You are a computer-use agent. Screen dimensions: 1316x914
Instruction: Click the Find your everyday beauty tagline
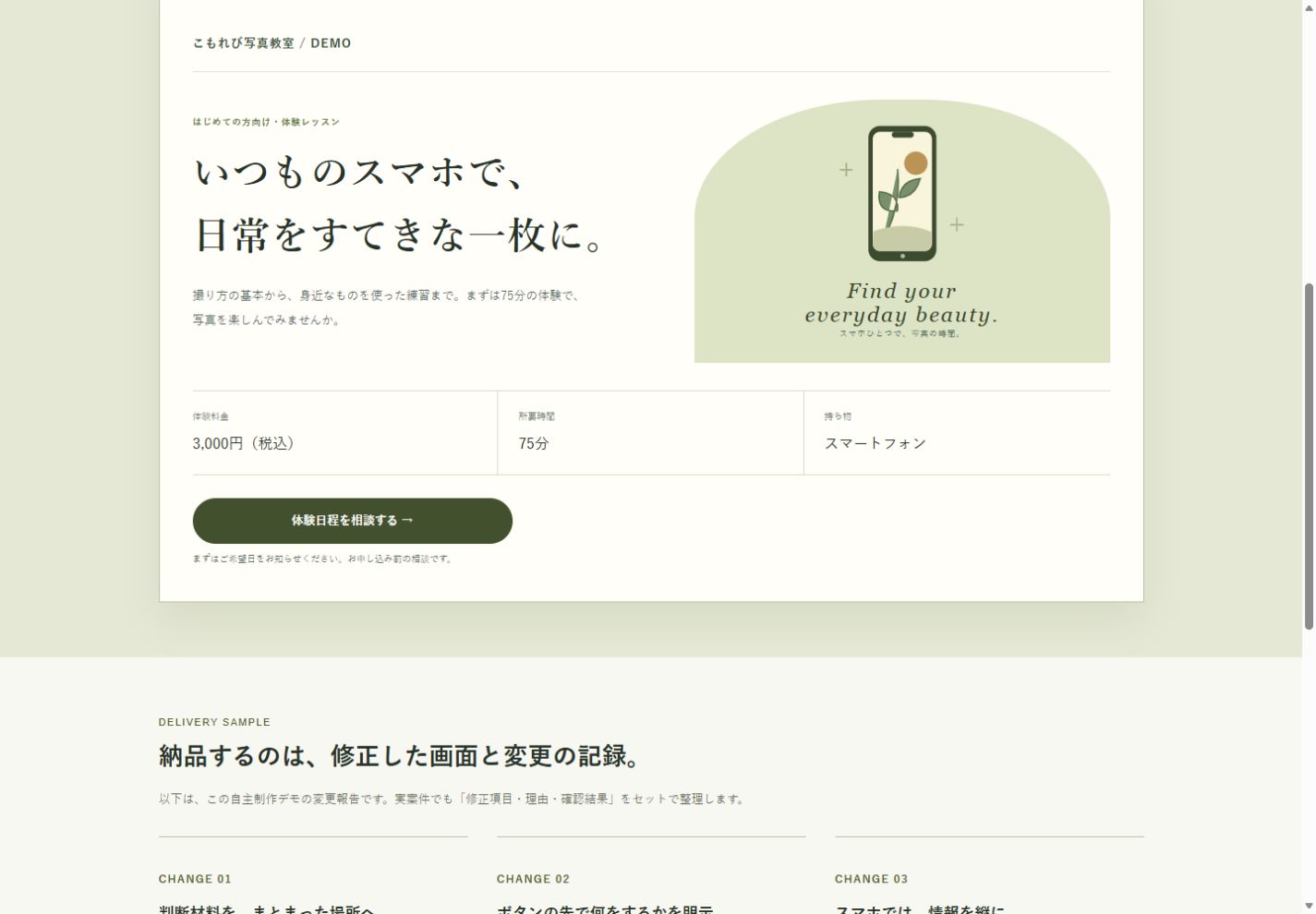click(x=901, y=303)
